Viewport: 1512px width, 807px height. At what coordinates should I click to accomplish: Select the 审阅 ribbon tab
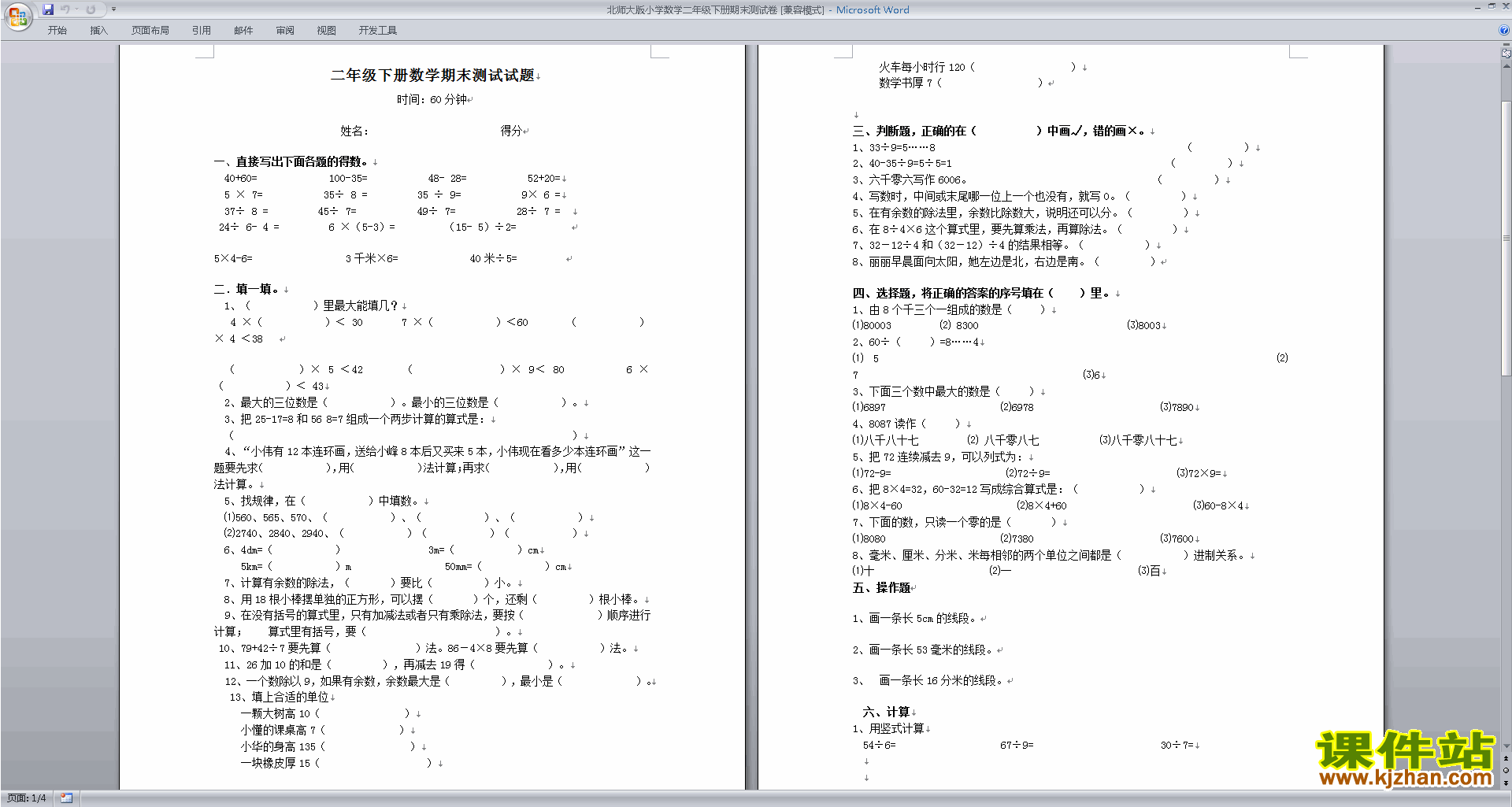point(285,31)
